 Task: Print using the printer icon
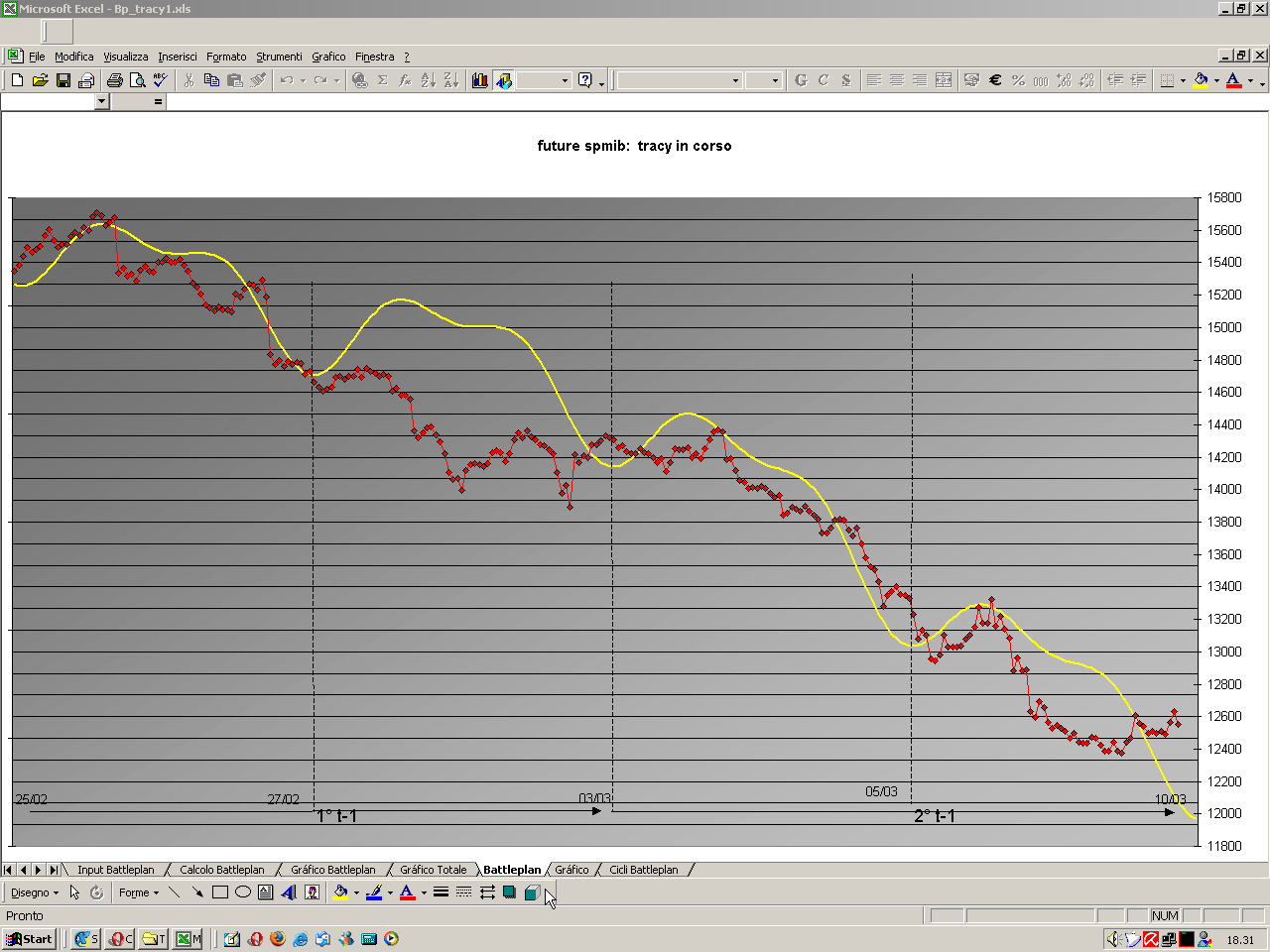pyautogui.click(x=114, y=80)
